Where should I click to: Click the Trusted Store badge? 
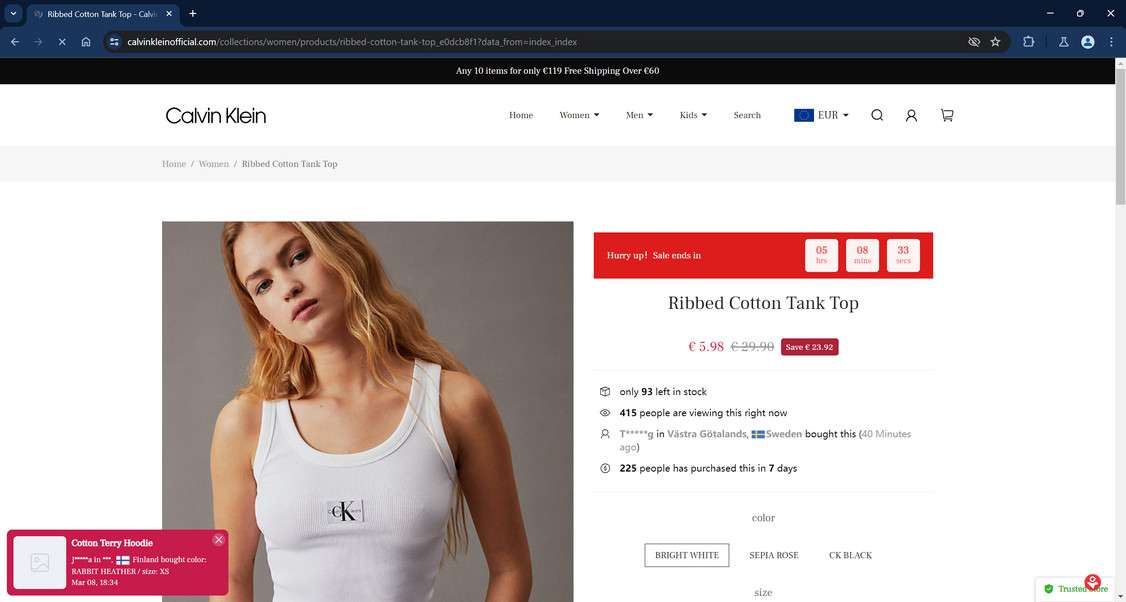(1075, 588)
